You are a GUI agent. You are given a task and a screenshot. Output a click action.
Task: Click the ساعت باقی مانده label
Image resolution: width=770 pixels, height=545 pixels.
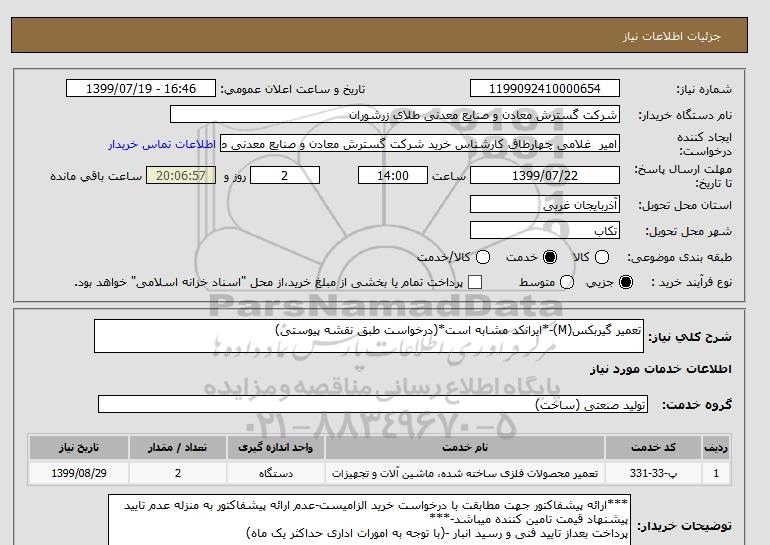tap(96, 176)
